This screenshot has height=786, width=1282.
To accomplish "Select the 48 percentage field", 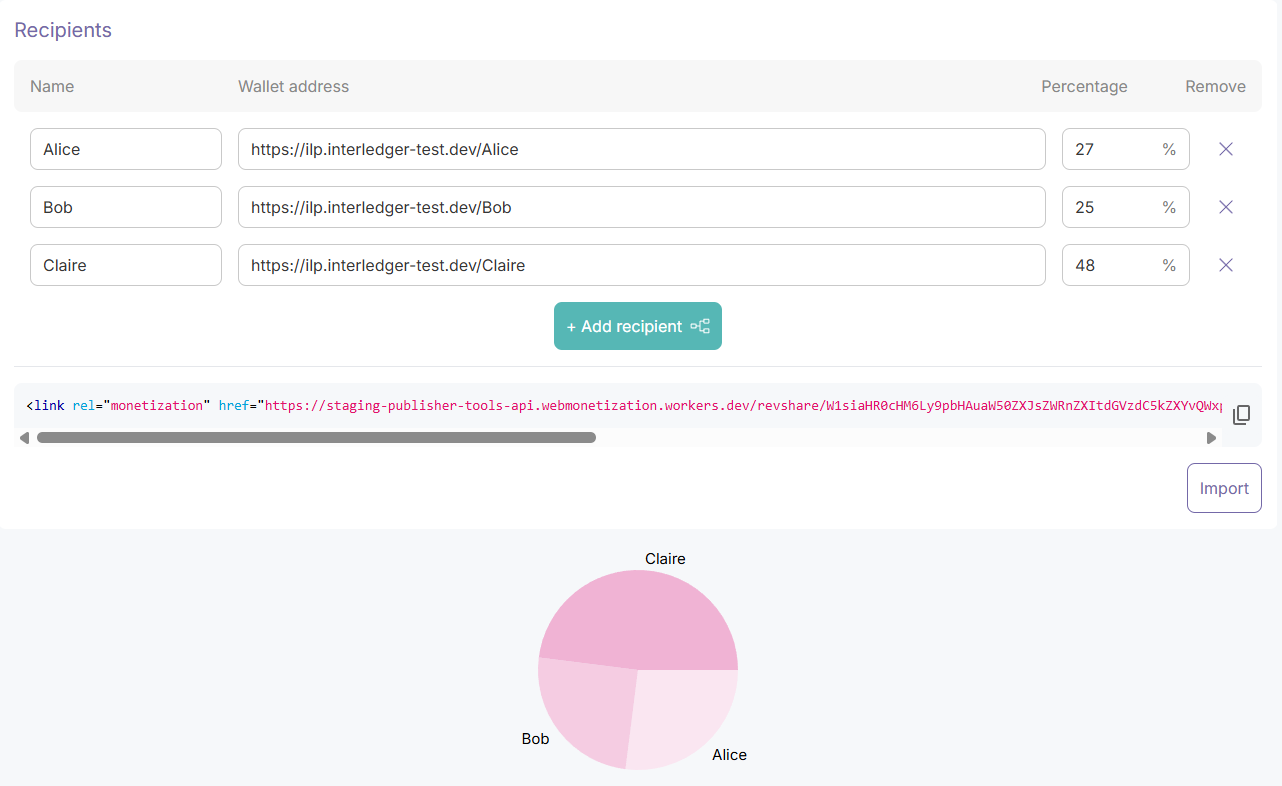I will (1126, 265).
